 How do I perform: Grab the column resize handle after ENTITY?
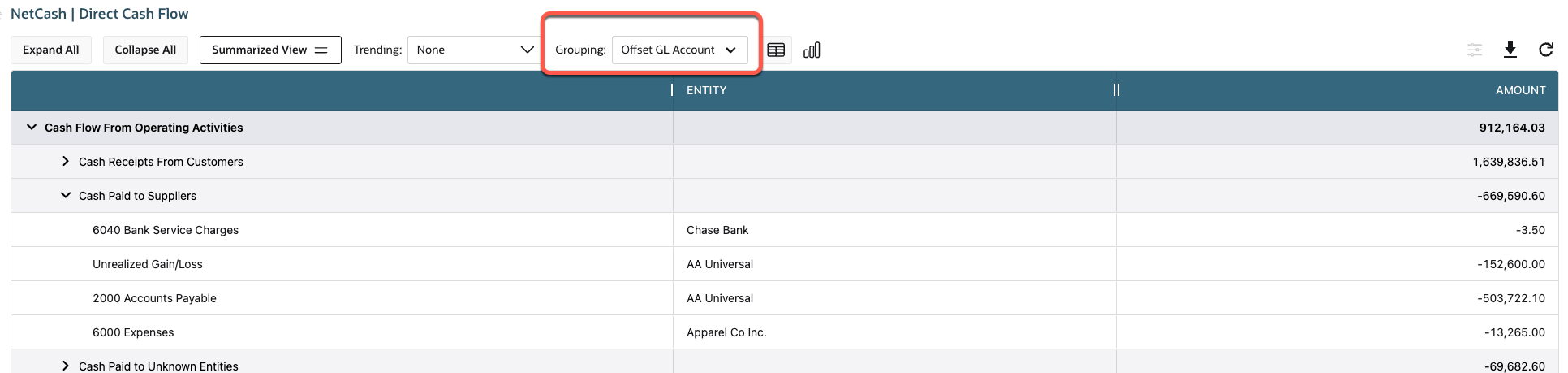coord(1116,90)
